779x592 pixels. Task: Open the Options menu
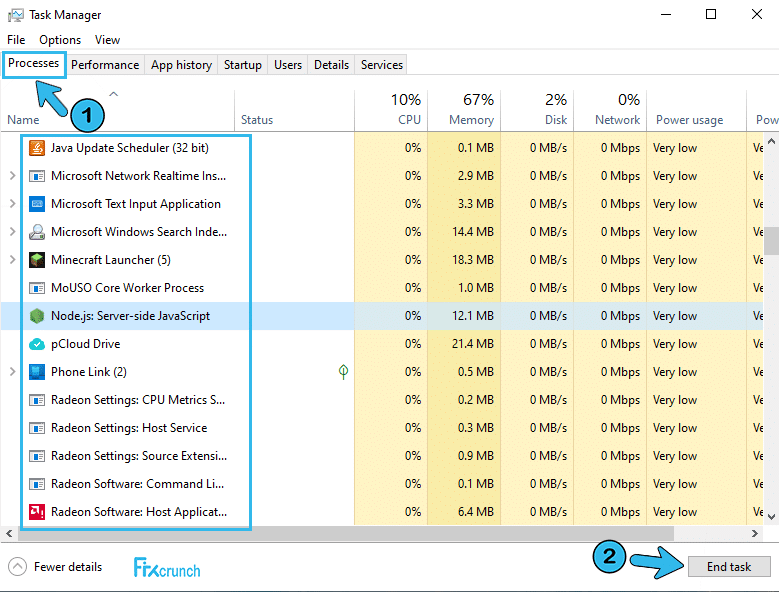(60, 40)
